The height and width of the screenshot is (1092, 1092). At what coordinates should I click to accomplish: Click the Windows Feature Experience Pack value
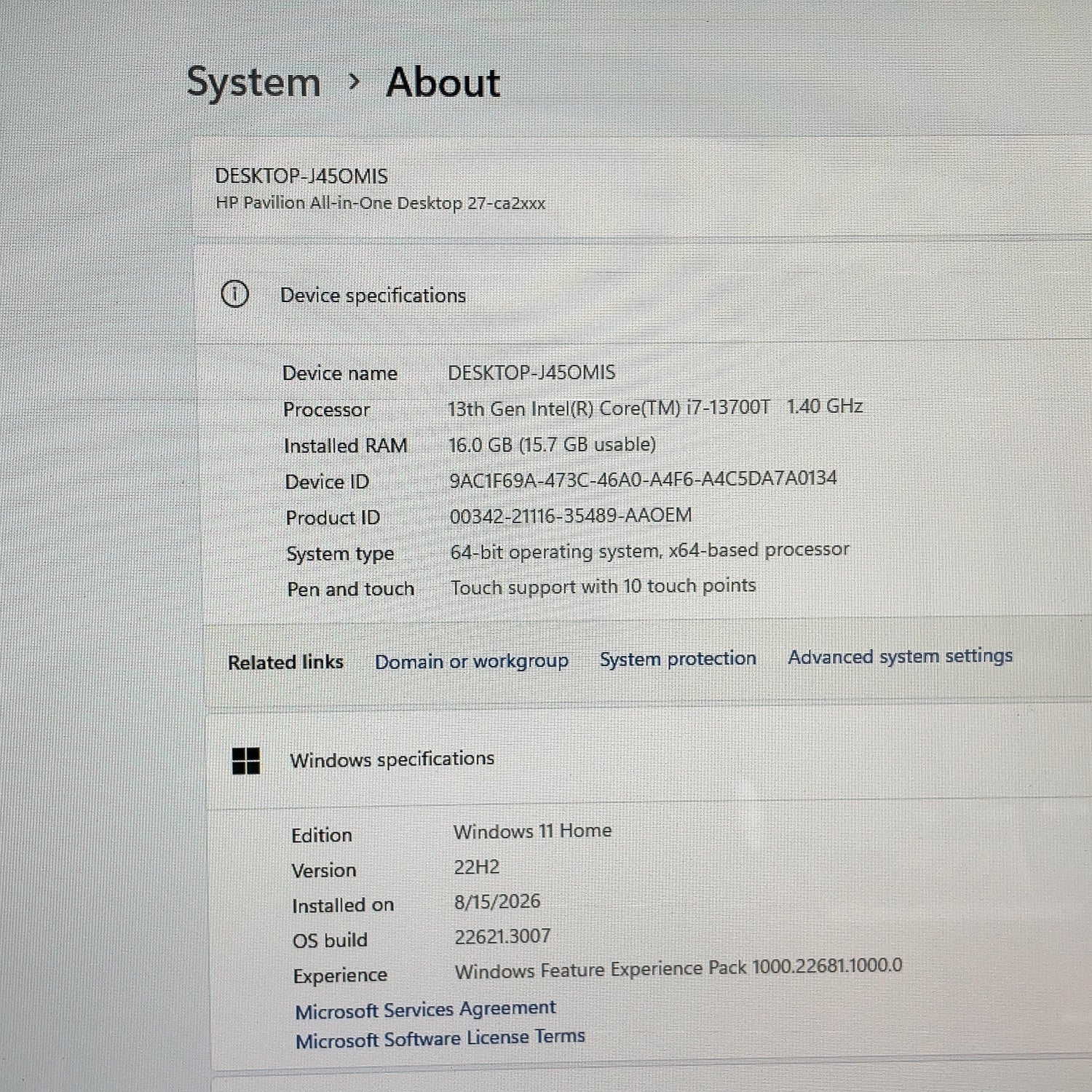point(678,968)
